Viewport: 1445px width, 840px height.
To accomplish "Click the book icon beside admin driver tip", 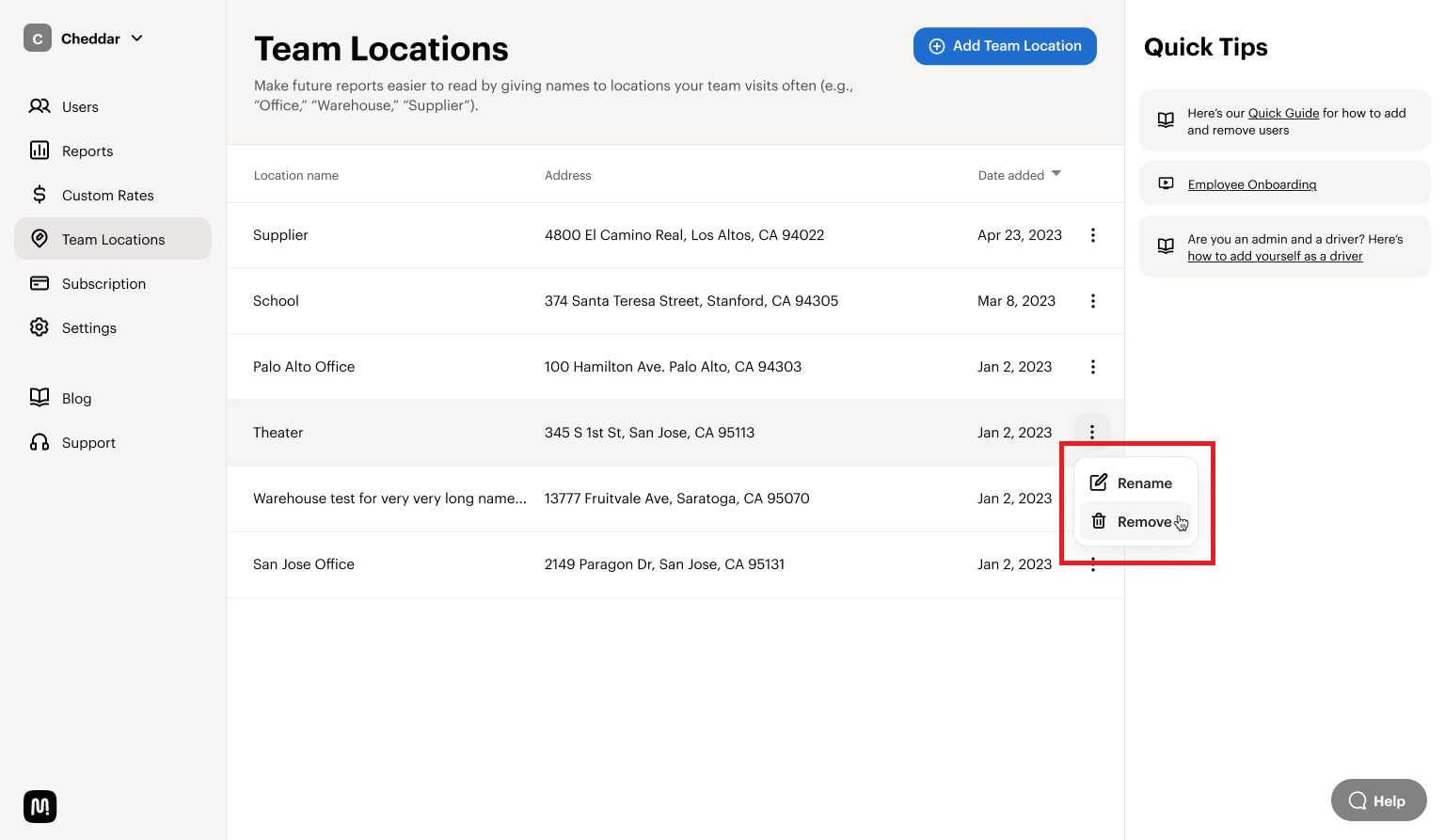I will tap(1166, 246).
